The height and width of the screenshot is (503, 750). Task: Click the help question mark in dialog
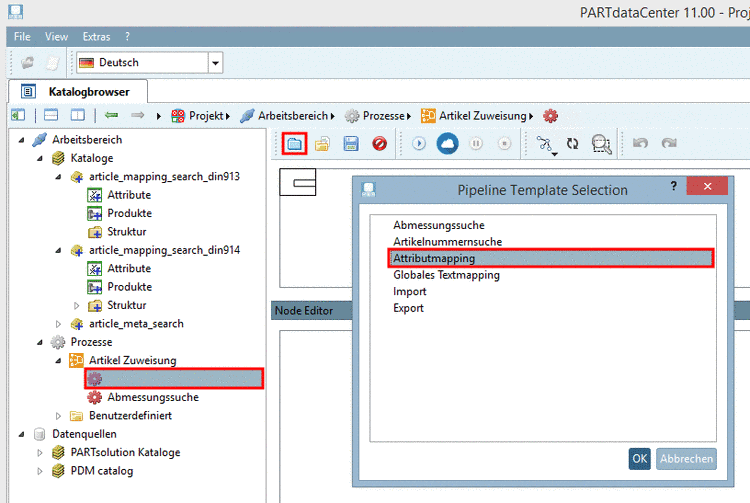coord(673,186)
